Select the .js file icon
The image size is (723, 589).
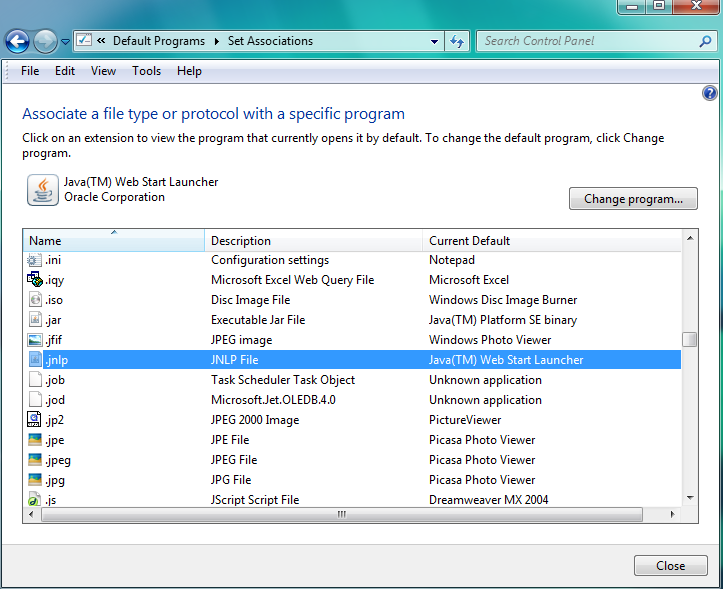click(35, 500)
